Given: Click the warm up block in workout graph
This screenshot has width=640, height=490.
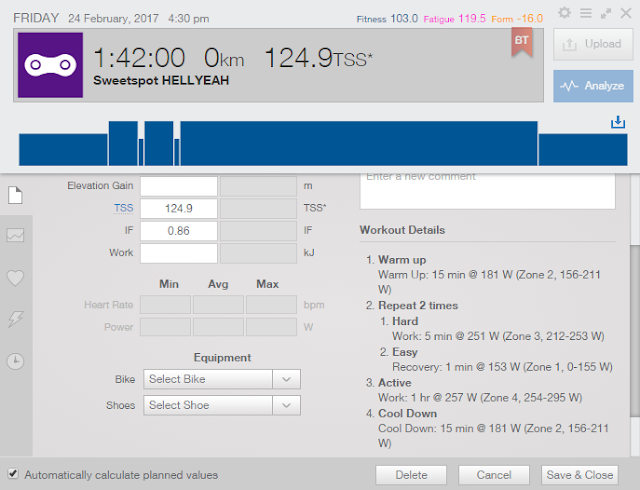Looking at the screenshot, I should pyautogui.click(x=63, y=149).
